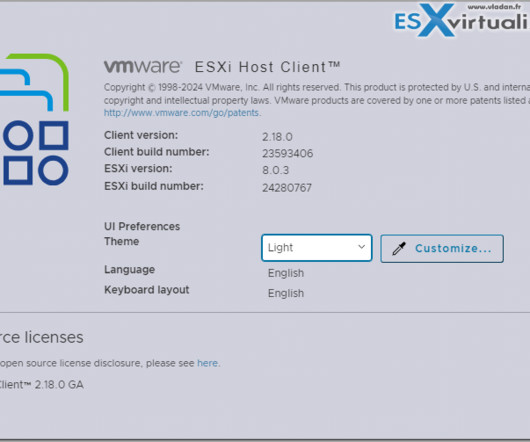Select the client version value 2.18.0
The image size is (530, 442).
point(278,137)
